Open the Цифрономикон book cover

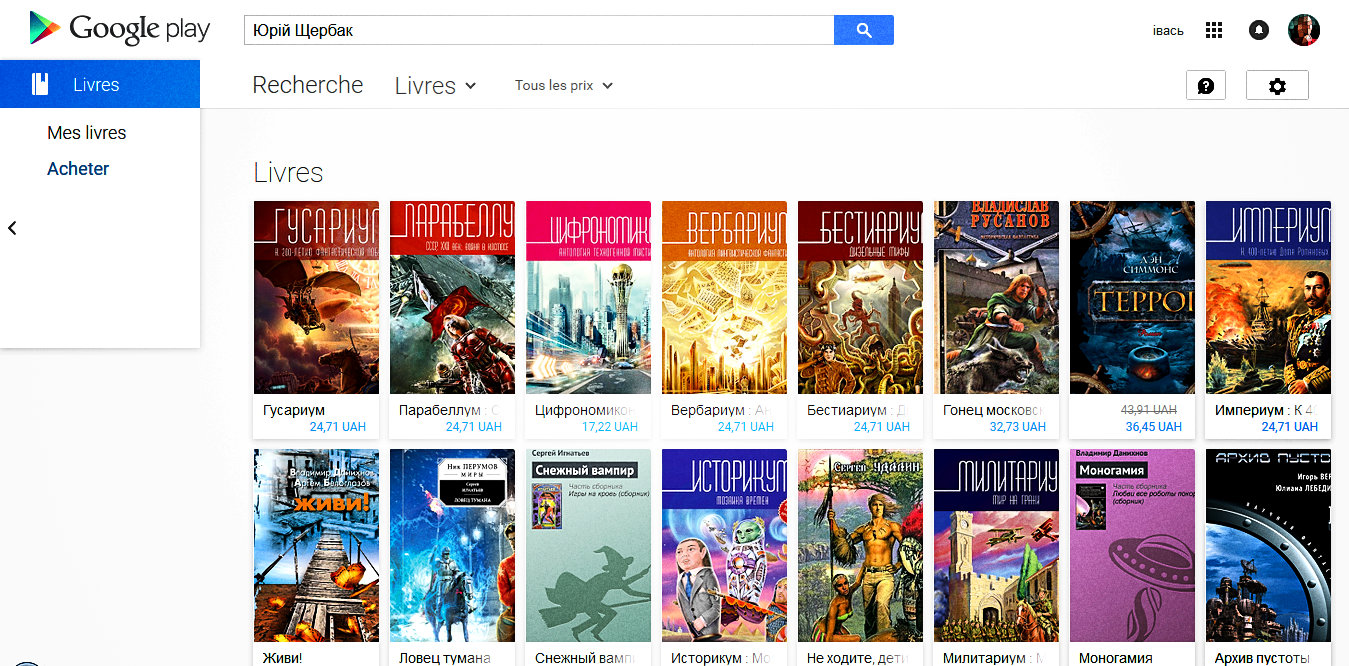[588, 297]
